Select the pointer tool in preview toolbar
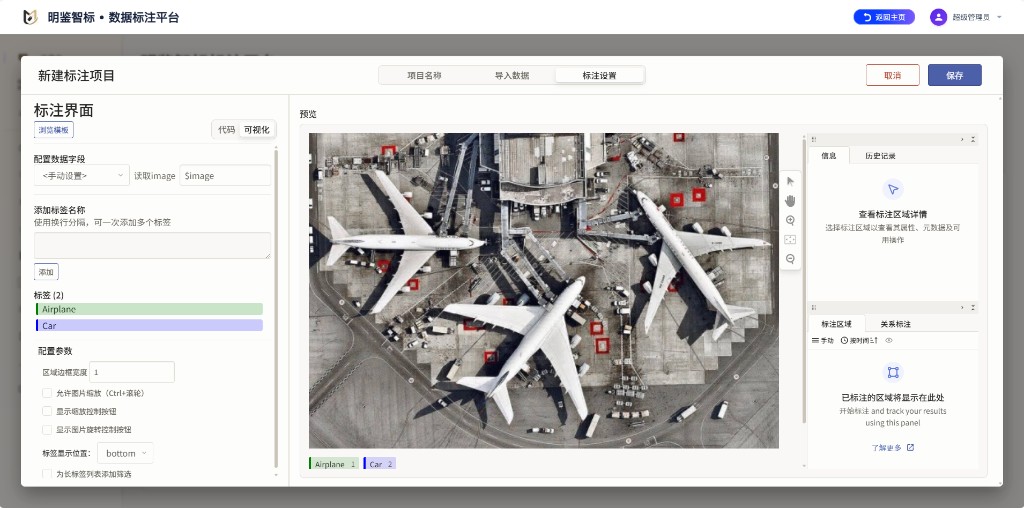The image size is (1024, 508). (790, 181)
